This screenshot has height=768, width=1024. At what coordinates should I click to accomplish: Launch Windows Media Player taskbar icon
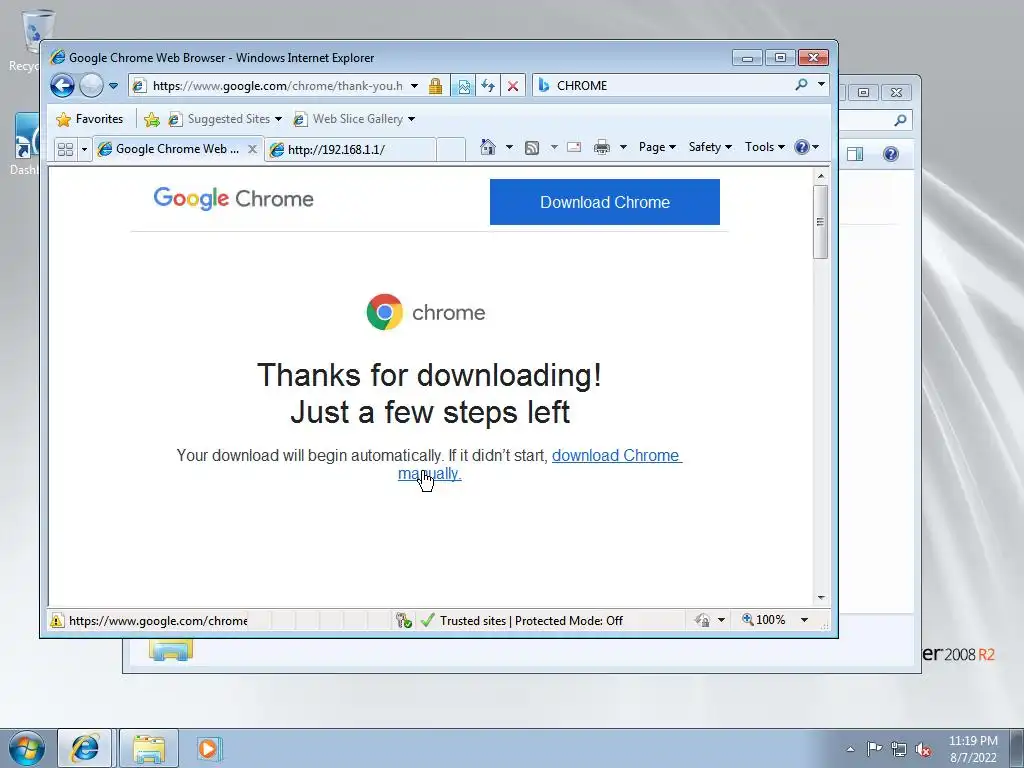pyautogui.click(x=210, y=748)
